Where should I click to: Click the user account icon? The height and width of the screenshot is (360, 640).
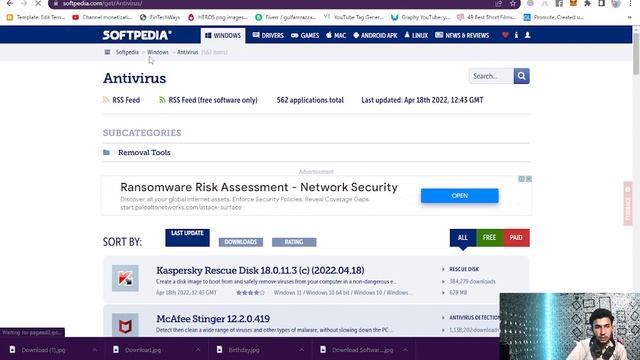coord(527,35)
